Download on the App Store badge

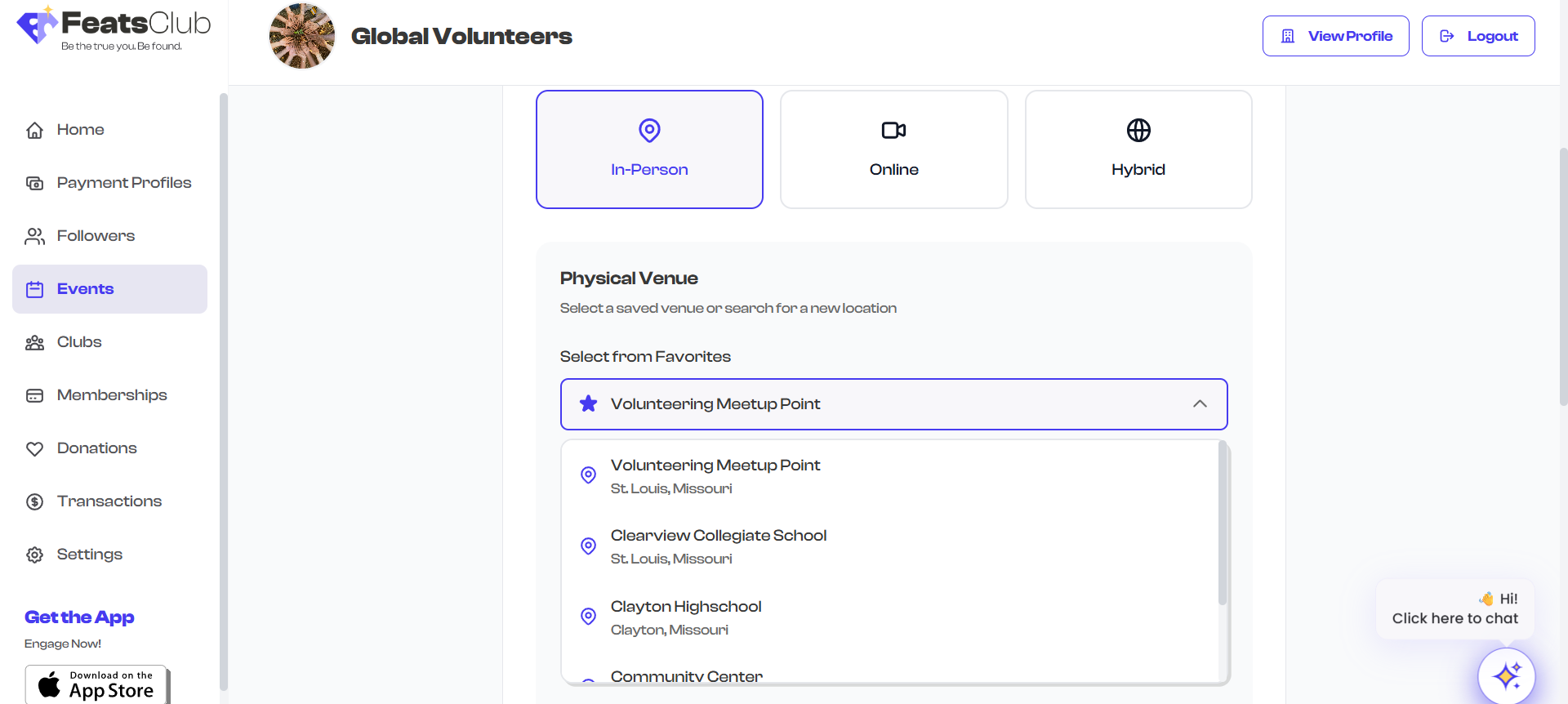(x=97, y=684)
